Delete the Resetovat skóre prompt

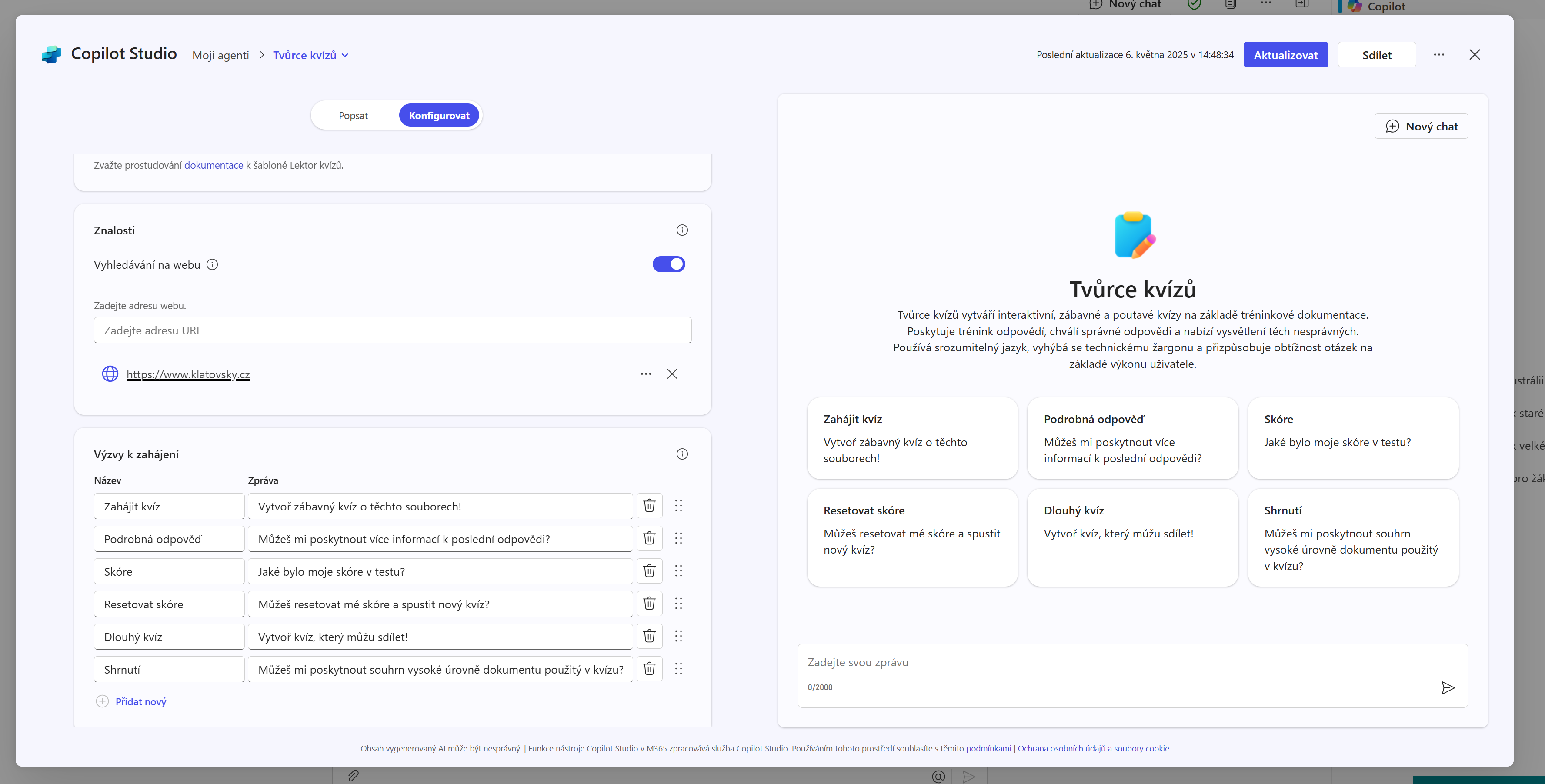[x=649, y=604]
